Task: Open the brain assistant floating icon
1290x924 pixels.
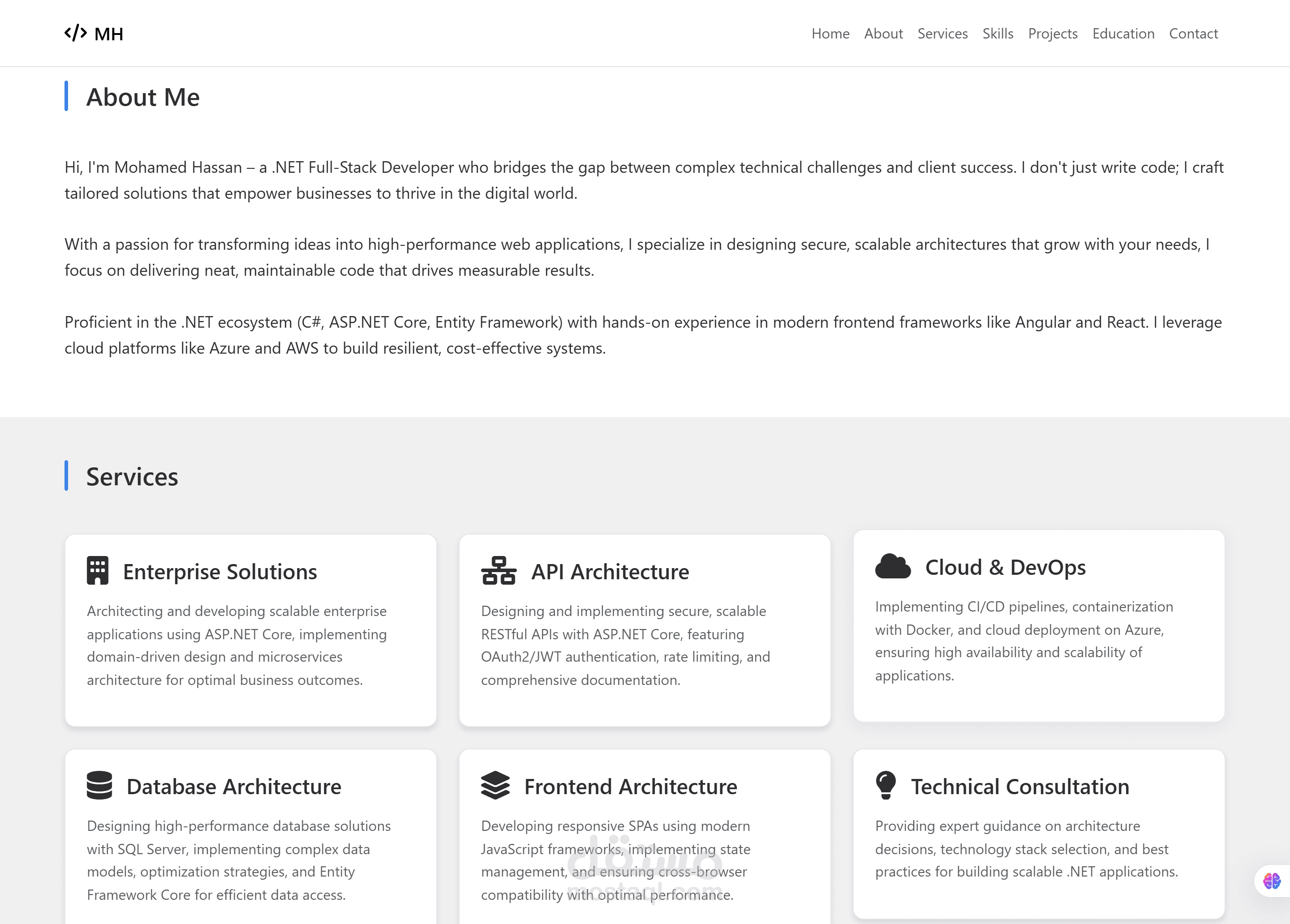Action: [1271, 881]
